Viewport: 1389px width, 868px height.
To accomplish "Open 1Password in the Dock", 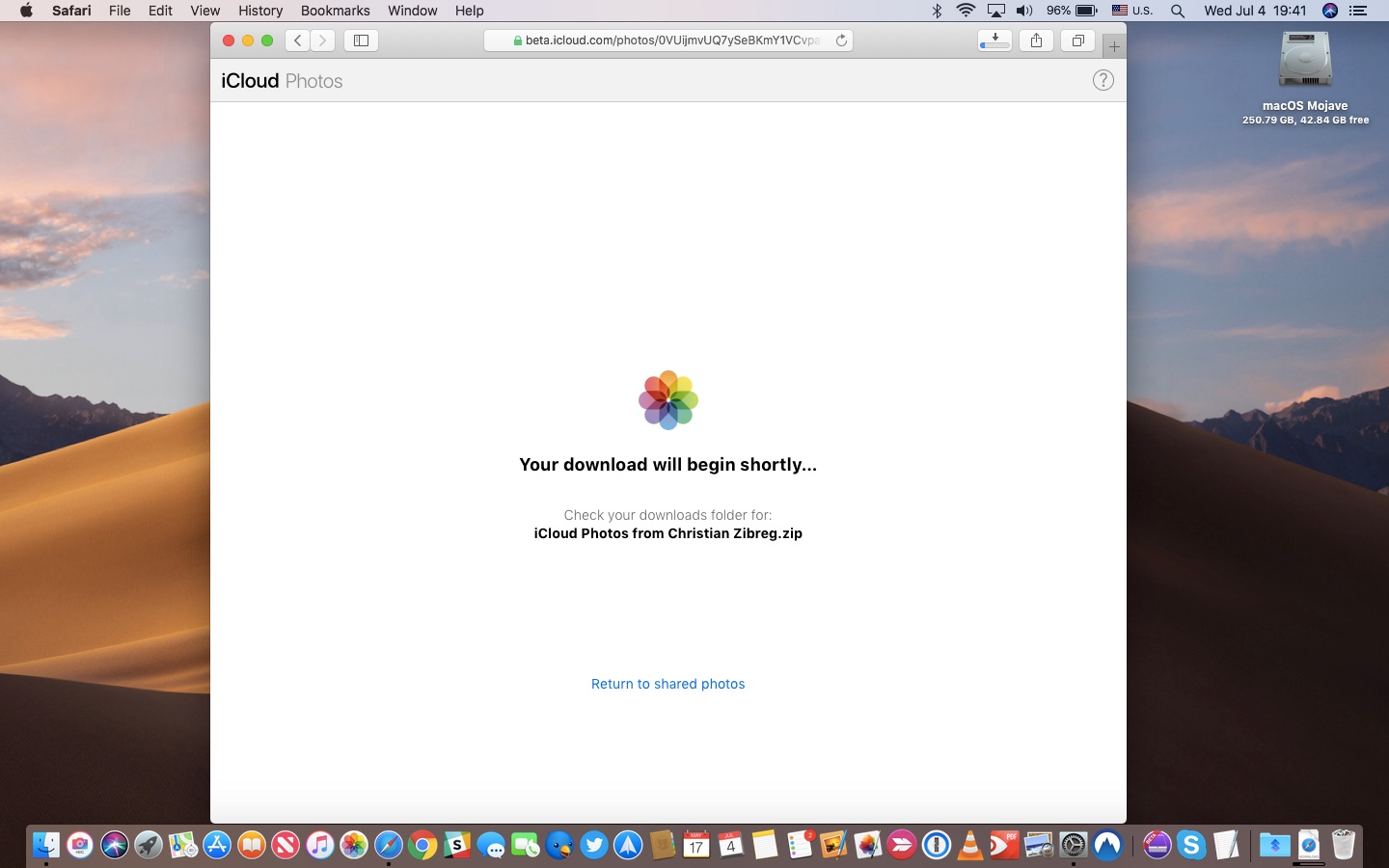I will (936, 845).
